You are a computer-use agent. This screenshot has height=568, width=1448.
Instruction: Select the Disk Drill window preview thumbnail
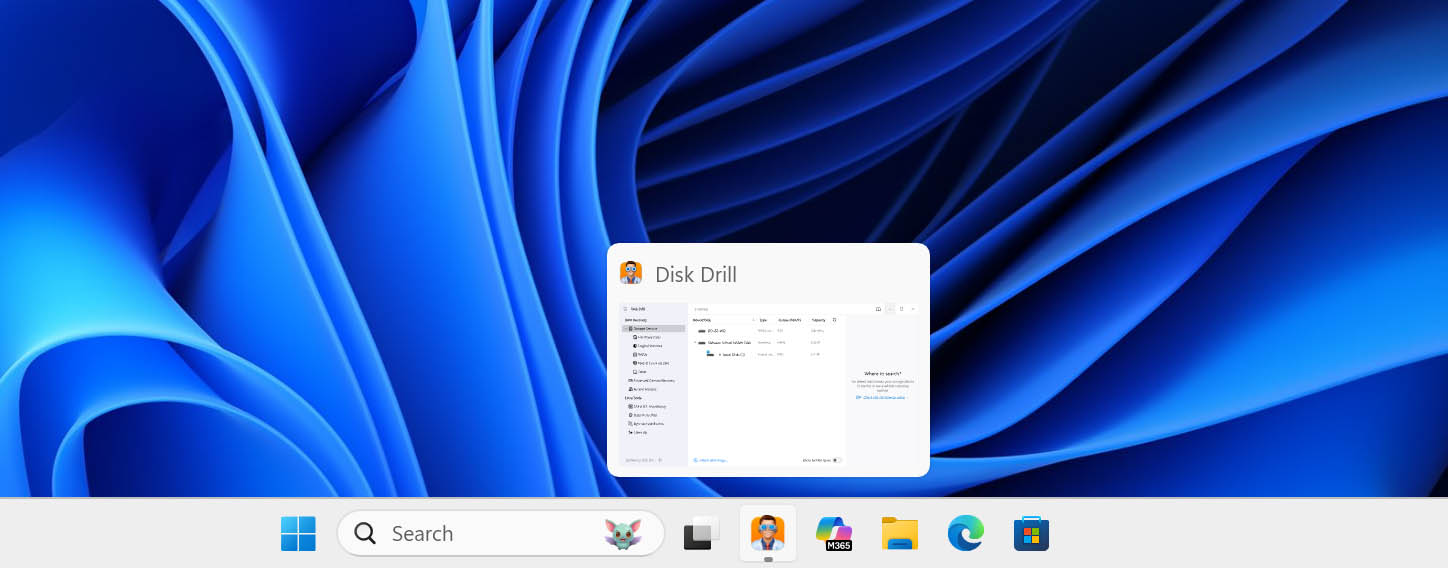click(x=768, y=384)
